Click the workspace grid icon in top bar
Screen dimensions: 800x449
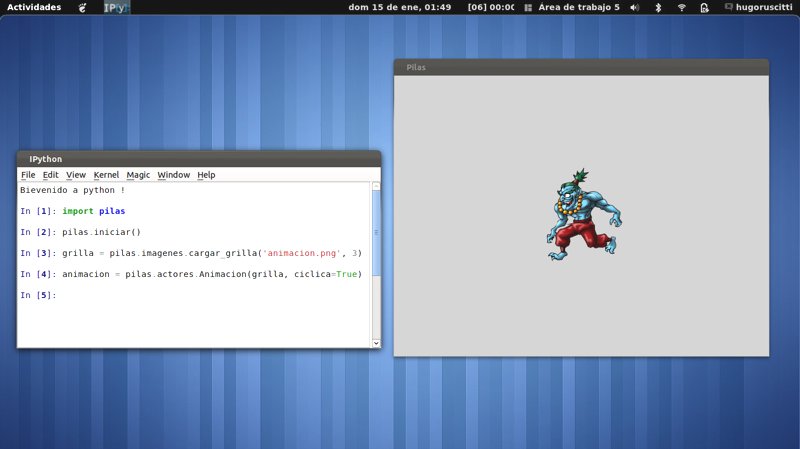528,8
